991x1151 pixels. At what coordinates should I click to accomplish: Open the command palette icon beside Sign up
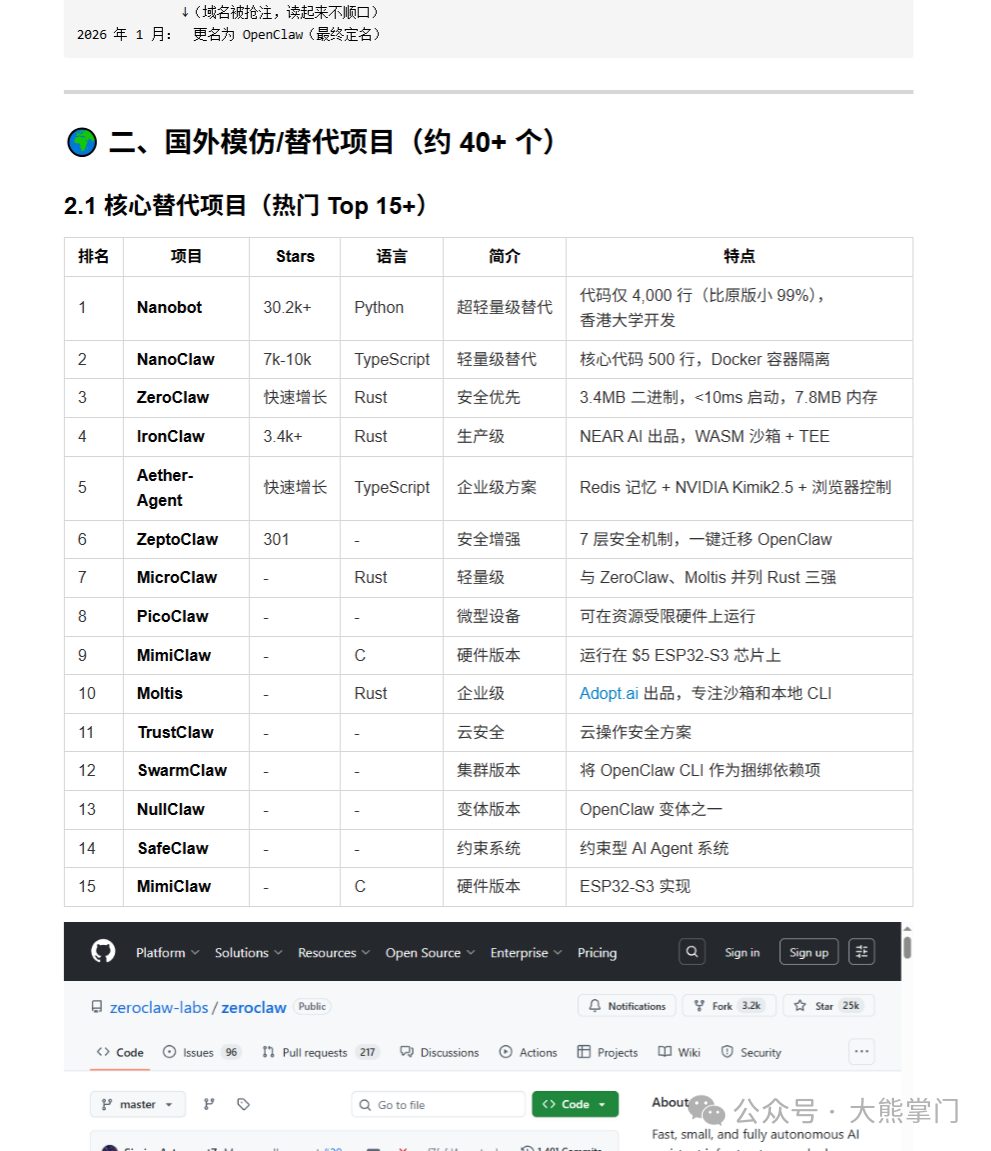pos(861,951)
